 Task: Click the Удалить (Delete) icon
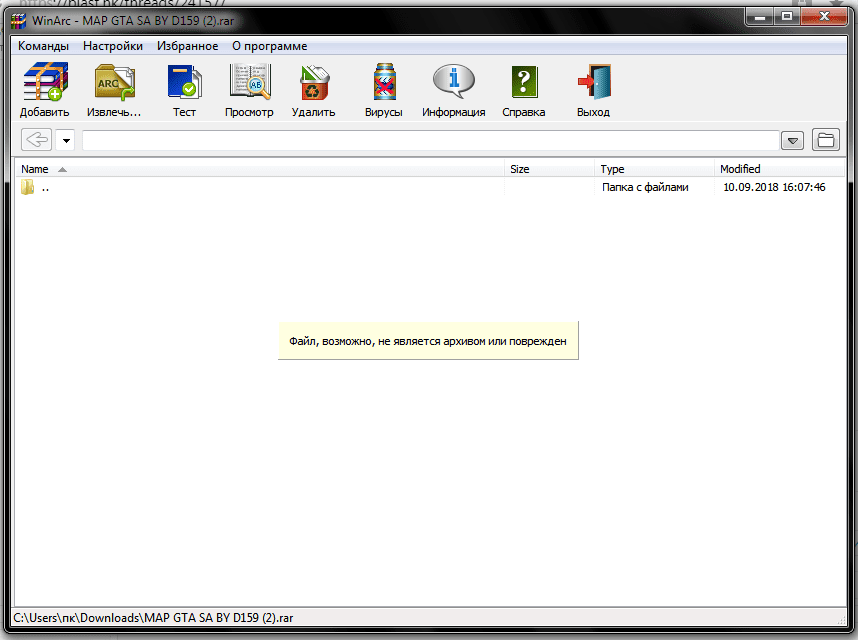314,83
